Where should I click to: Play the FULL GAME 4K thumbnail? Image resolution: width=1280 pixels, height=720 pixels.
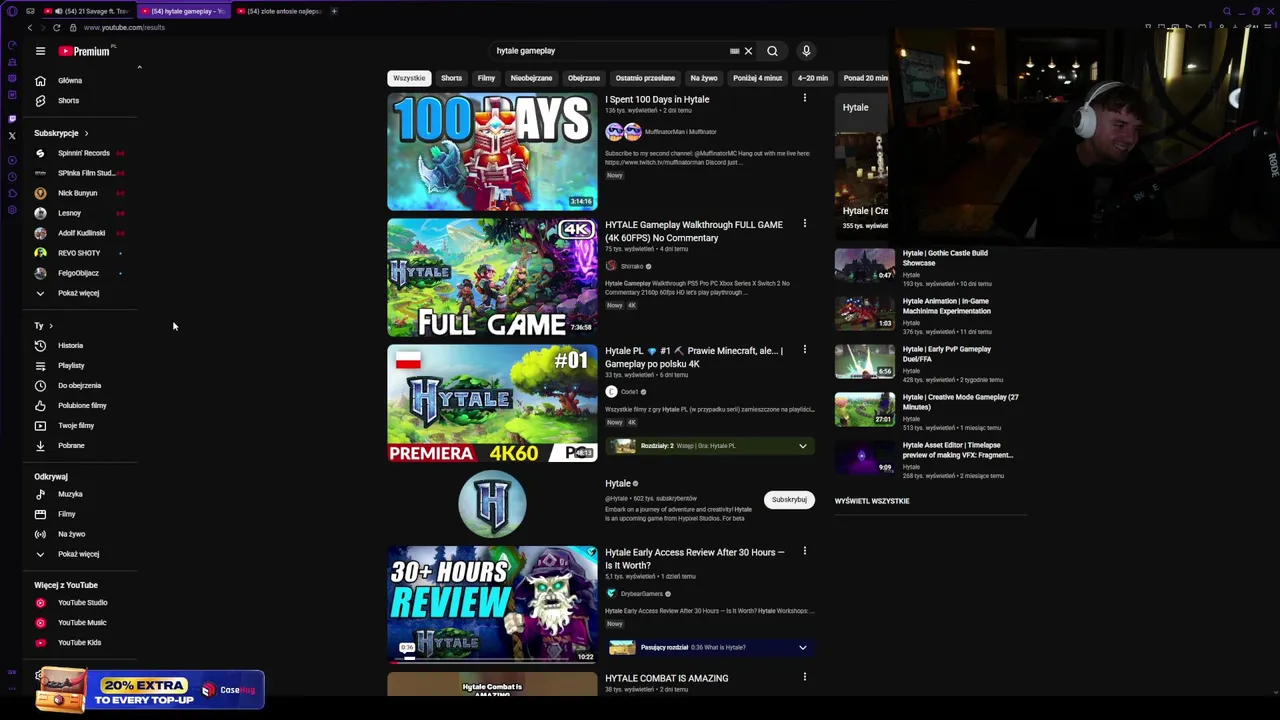492,277
